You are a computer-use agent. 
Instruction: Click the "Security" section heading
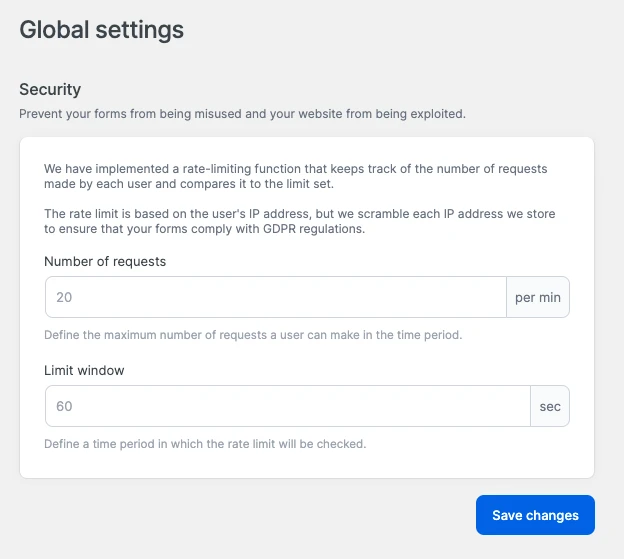click(50, 90)
